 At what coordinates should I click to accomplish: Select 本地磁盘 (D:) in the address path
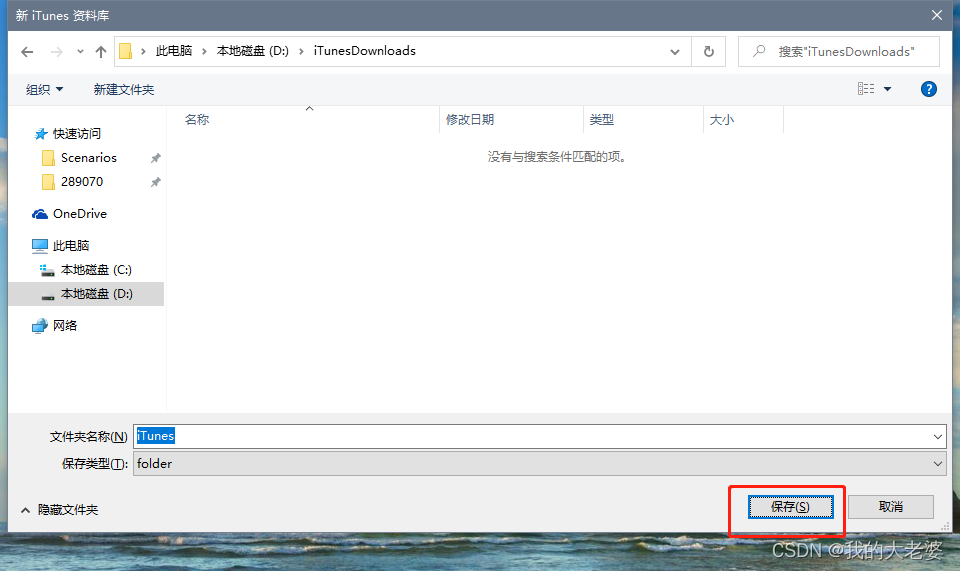tap(252, 51)
